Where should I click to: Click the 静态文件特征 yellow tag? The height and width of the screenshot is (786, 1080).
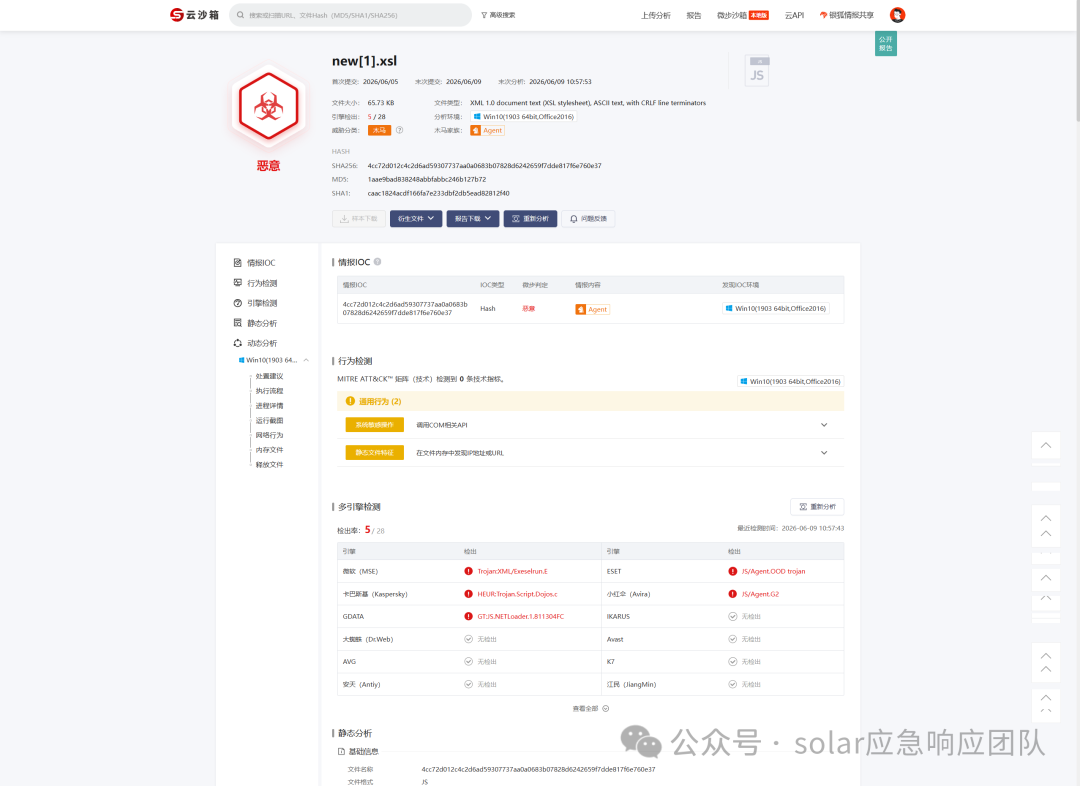(x=375, y=453)
